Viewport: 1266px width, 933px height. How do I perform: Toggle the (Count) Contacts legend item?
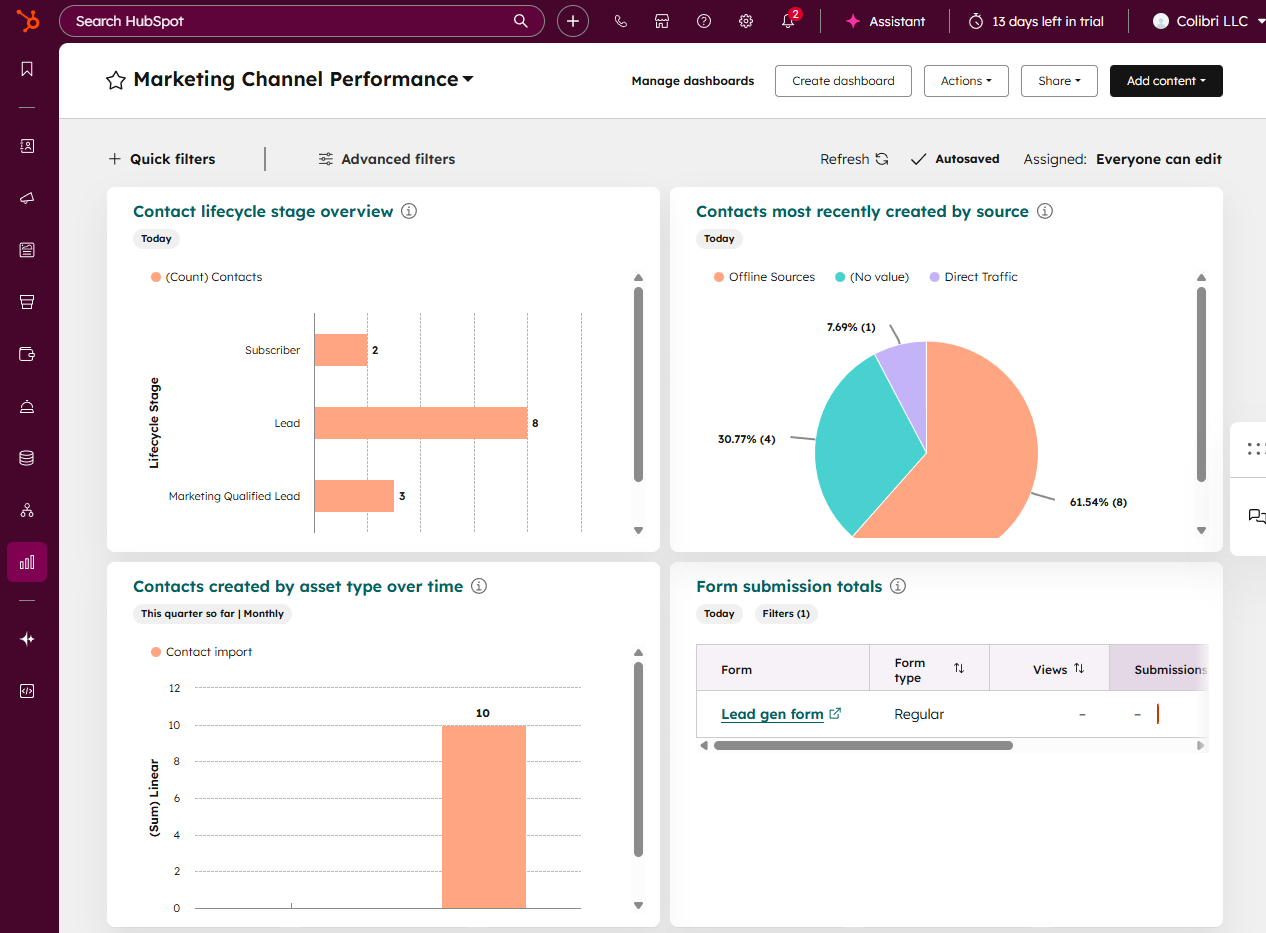coord(206,276)
